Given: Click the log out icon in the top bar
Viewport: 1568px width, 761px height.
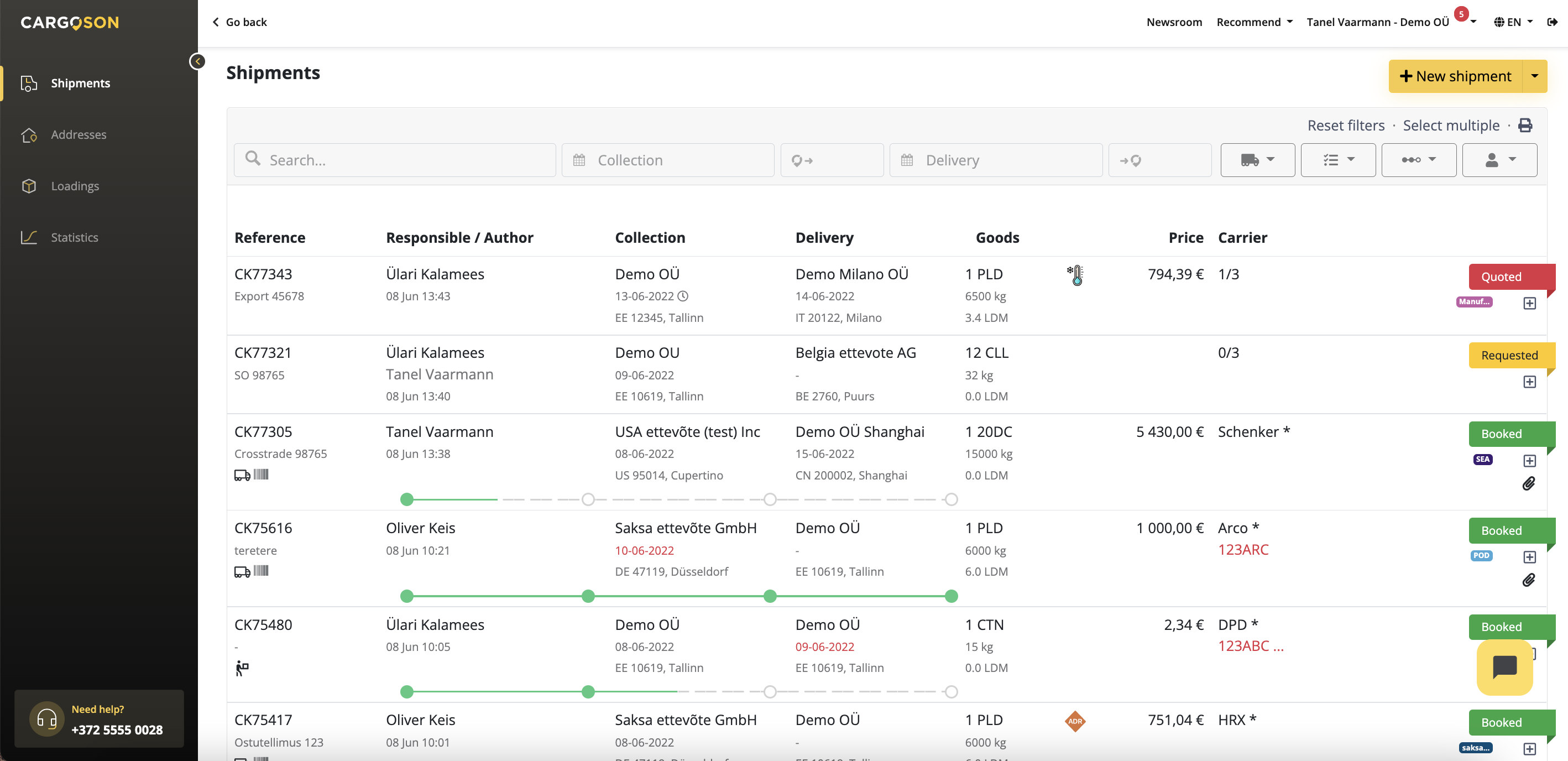Looking at the screenshot, I should pos(1552,22).
